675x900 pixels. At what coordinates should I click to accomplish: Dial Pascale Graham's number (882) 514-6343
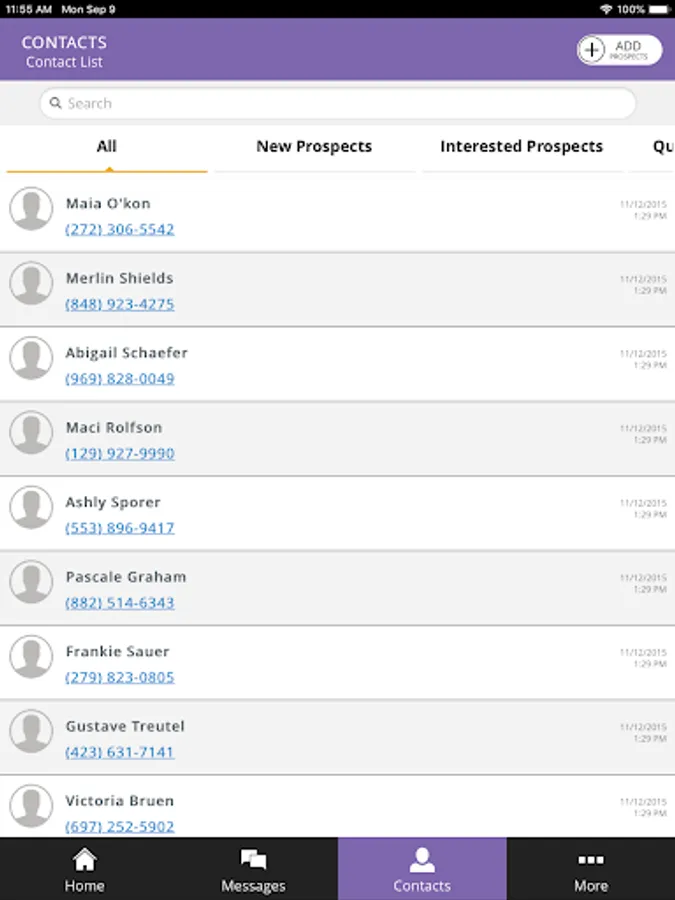(120, 603)
